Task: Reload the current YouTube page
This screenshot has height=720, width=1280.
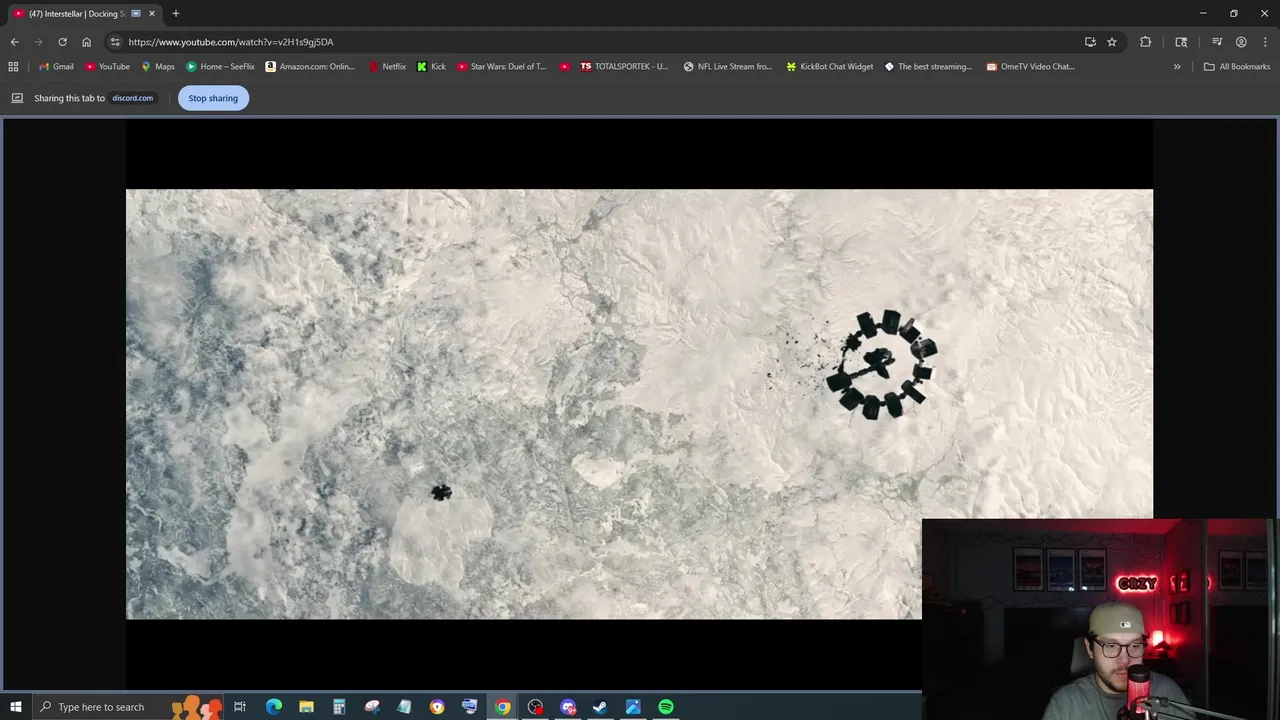Action: [x=62, y=42]
